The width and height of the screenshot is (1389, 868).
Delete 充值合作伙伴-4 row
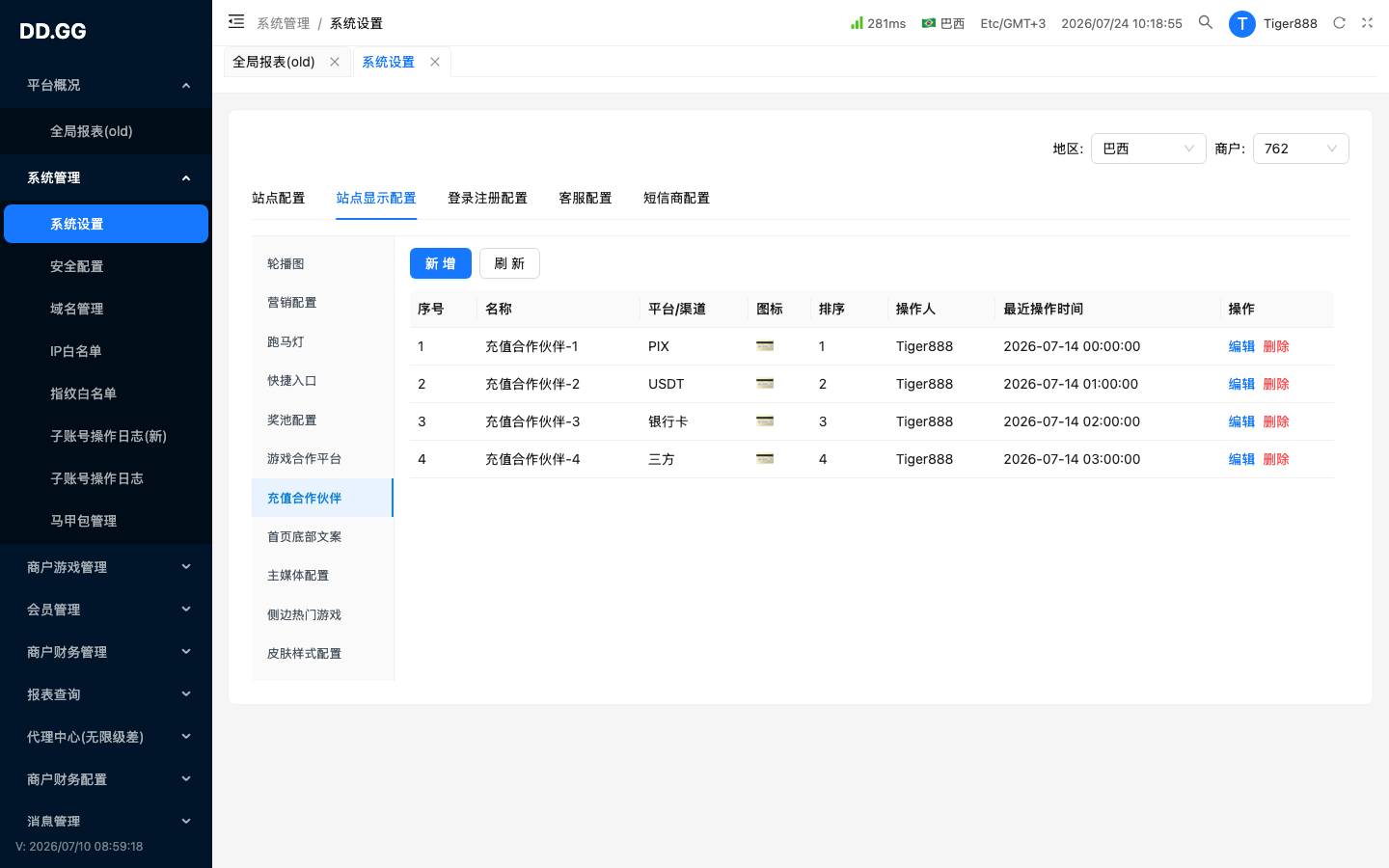pos(1276,459)
